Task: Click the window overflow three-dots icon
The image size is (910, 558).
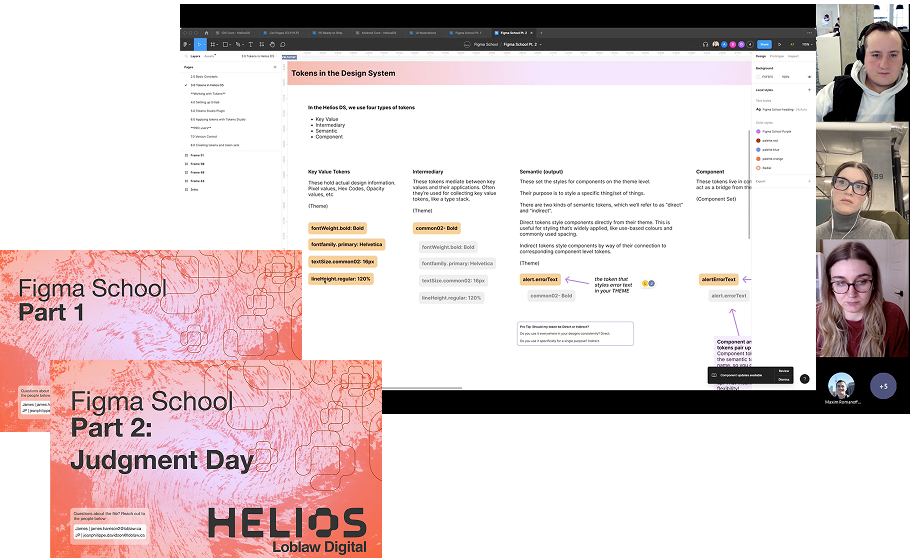Action: pos(809,33)
